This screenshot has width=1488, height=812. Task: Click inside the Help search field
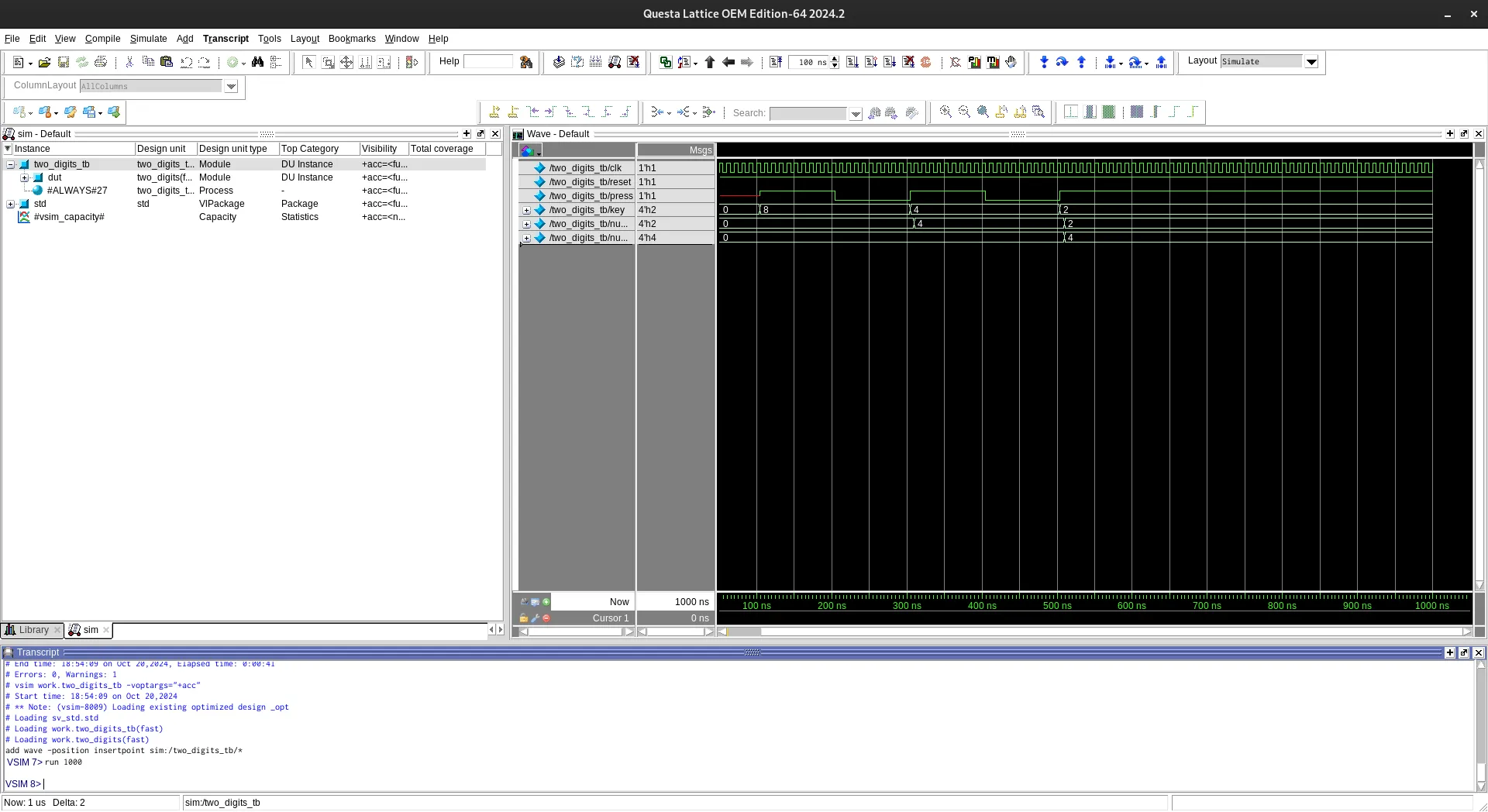point(490,62)
